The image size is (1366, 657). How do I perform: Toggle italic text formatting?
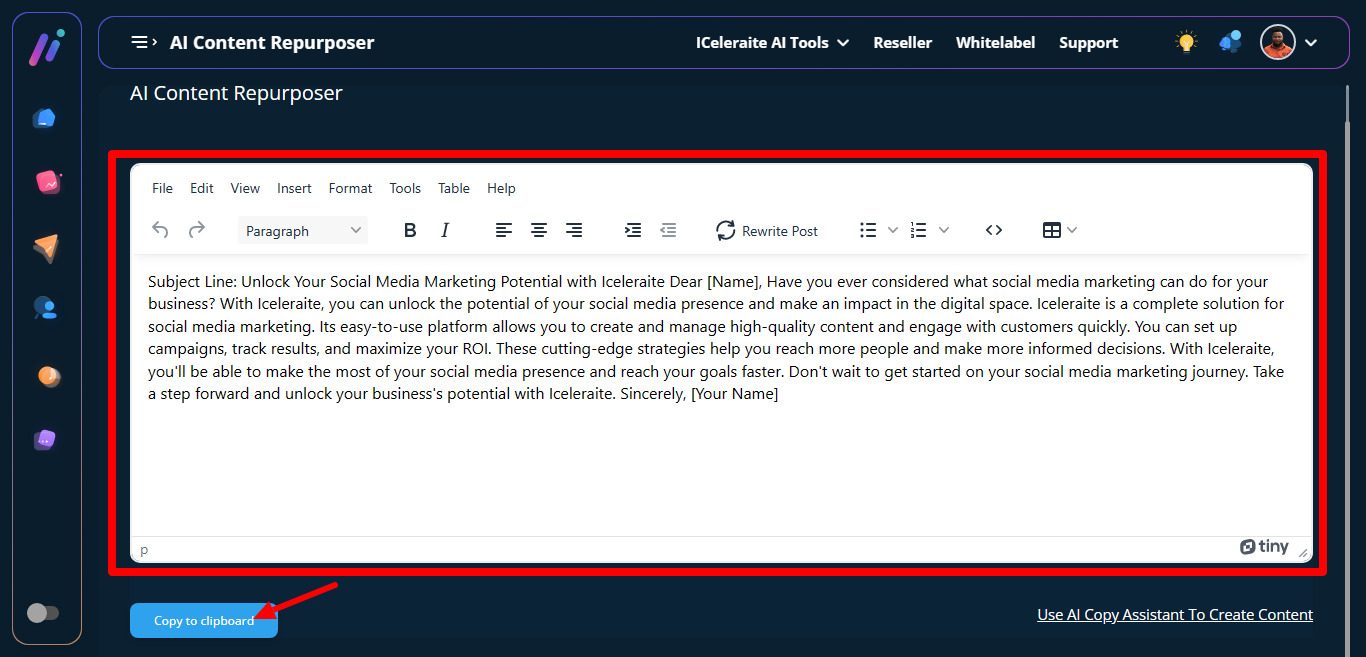pos(445,231)
